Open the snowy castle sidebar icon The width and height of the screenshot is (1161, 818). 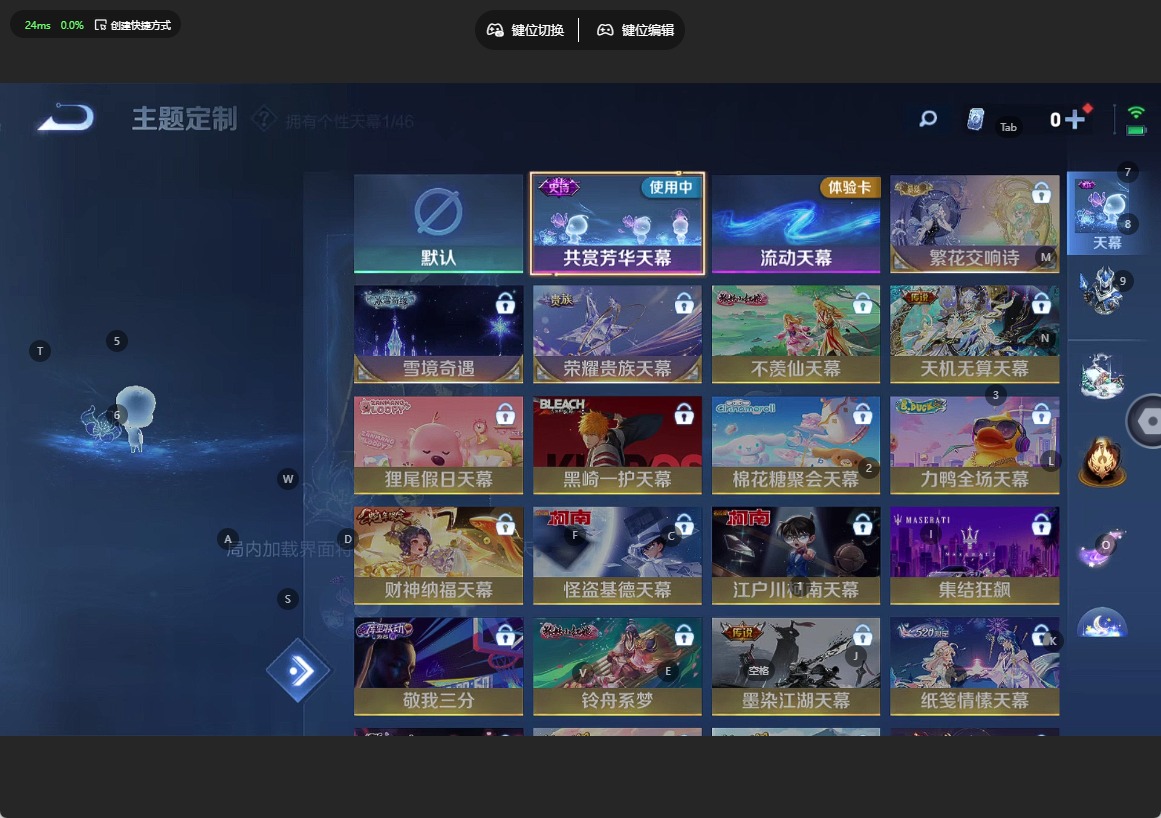[x=1102, y=375]
